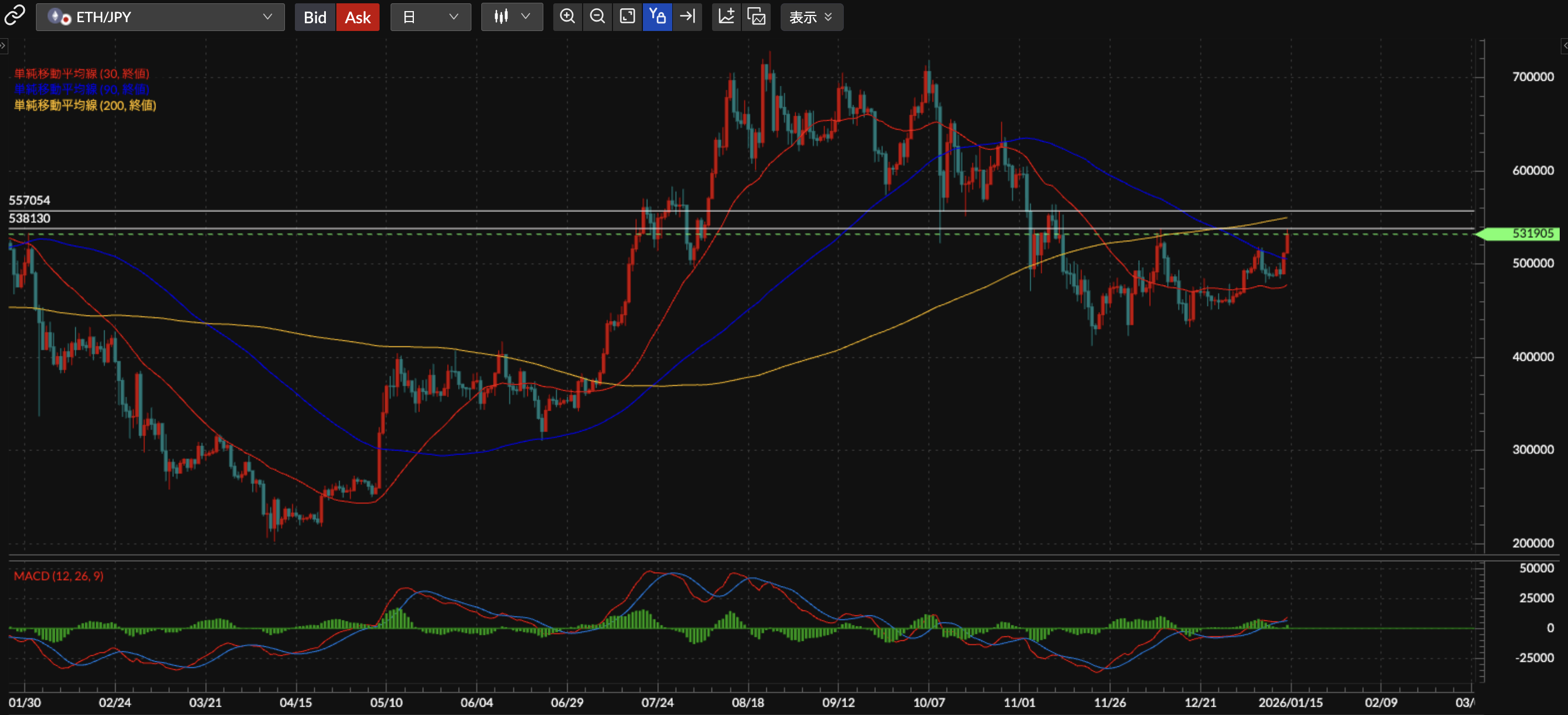
Task: Click the zoom in magnifier icon
Action: (567, 17)
